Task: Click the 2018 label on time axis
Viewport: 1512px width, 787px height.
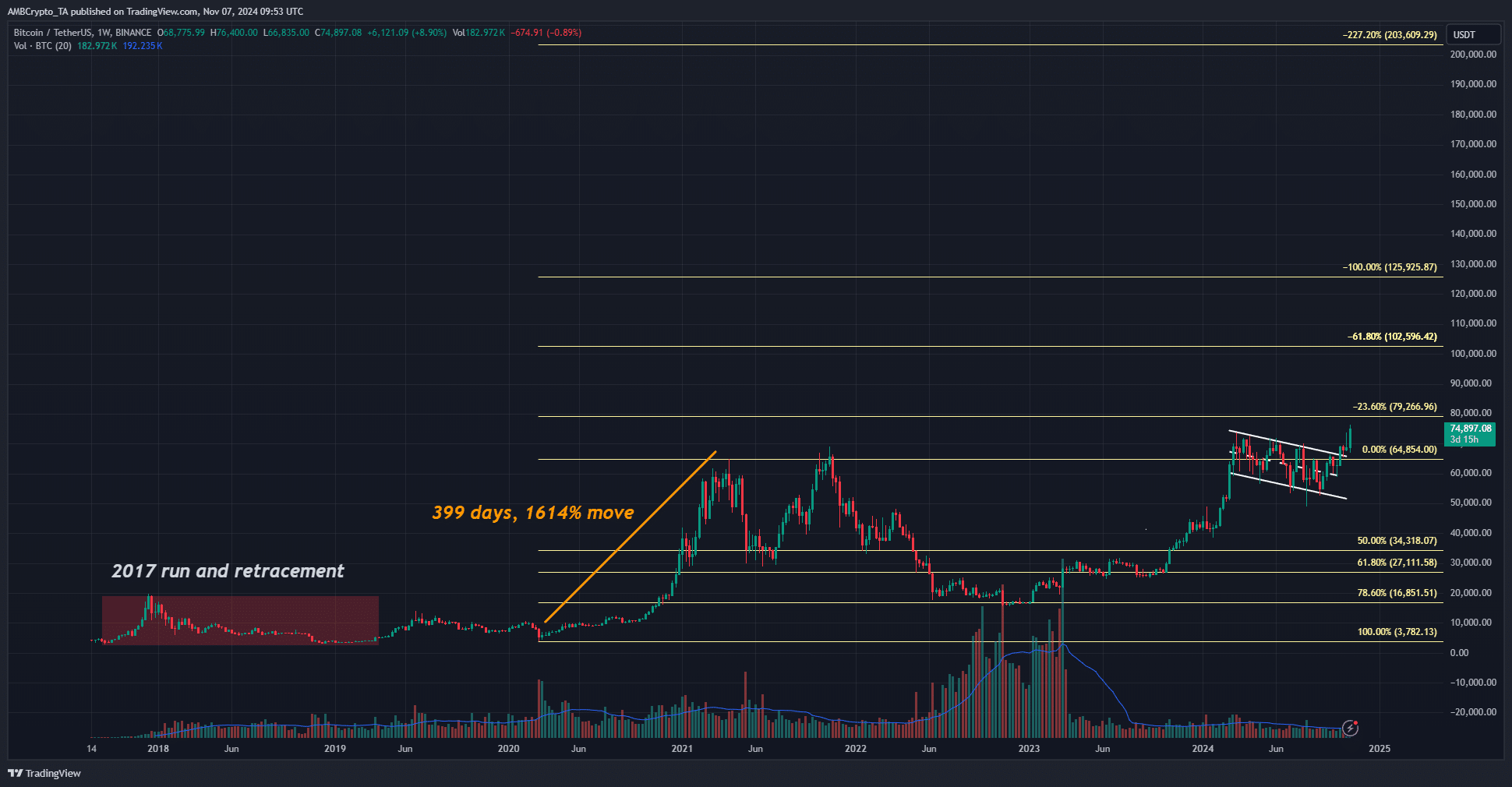Action: tap(158, 749)
